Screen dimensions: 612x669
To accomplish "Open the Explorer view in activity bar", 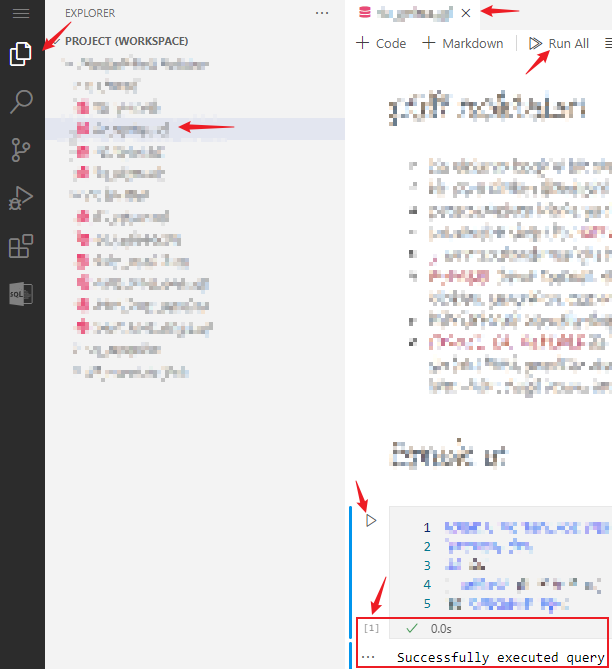I will pyautogui.click(x=21, y=54).
